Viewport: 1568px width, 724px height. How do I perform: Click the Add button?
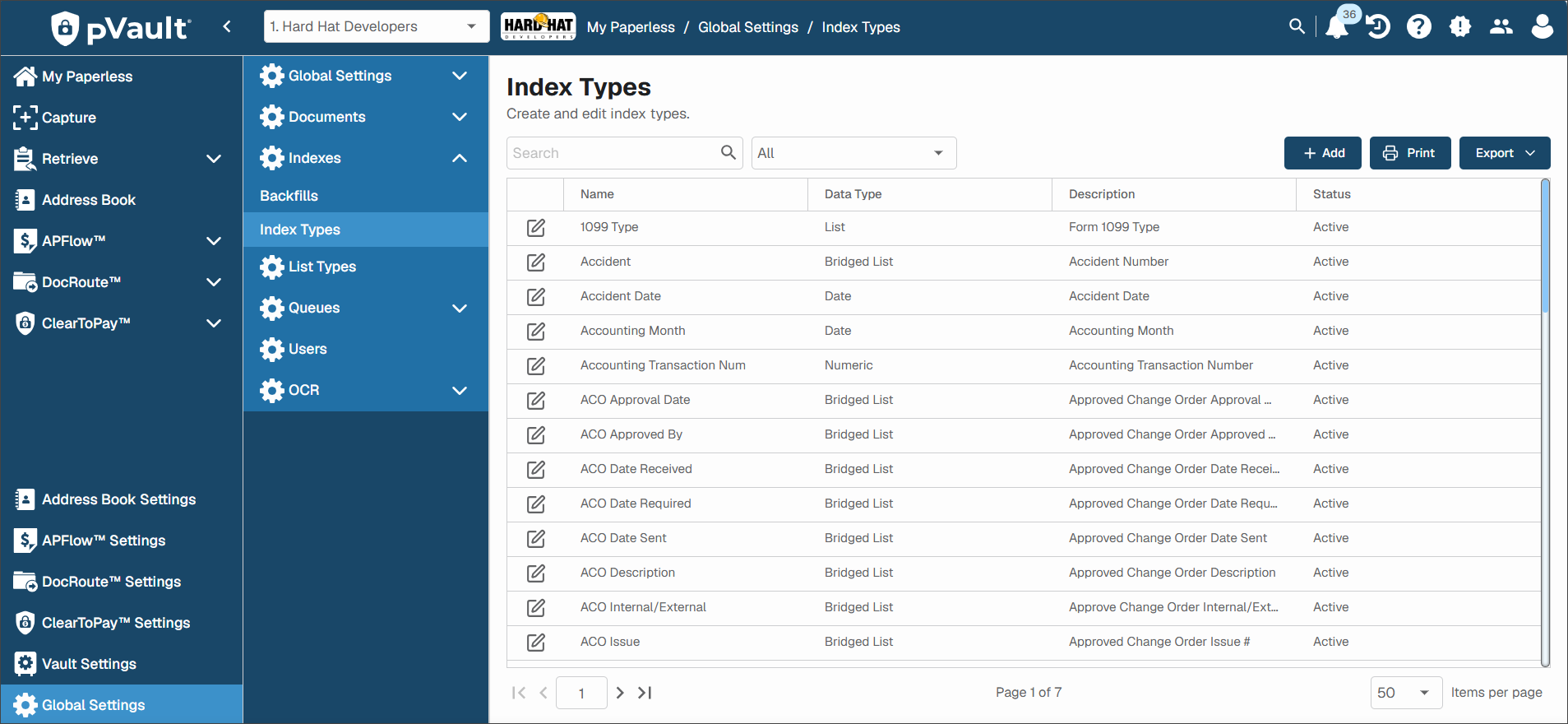pyautogui.click(x=1323, y=153)
